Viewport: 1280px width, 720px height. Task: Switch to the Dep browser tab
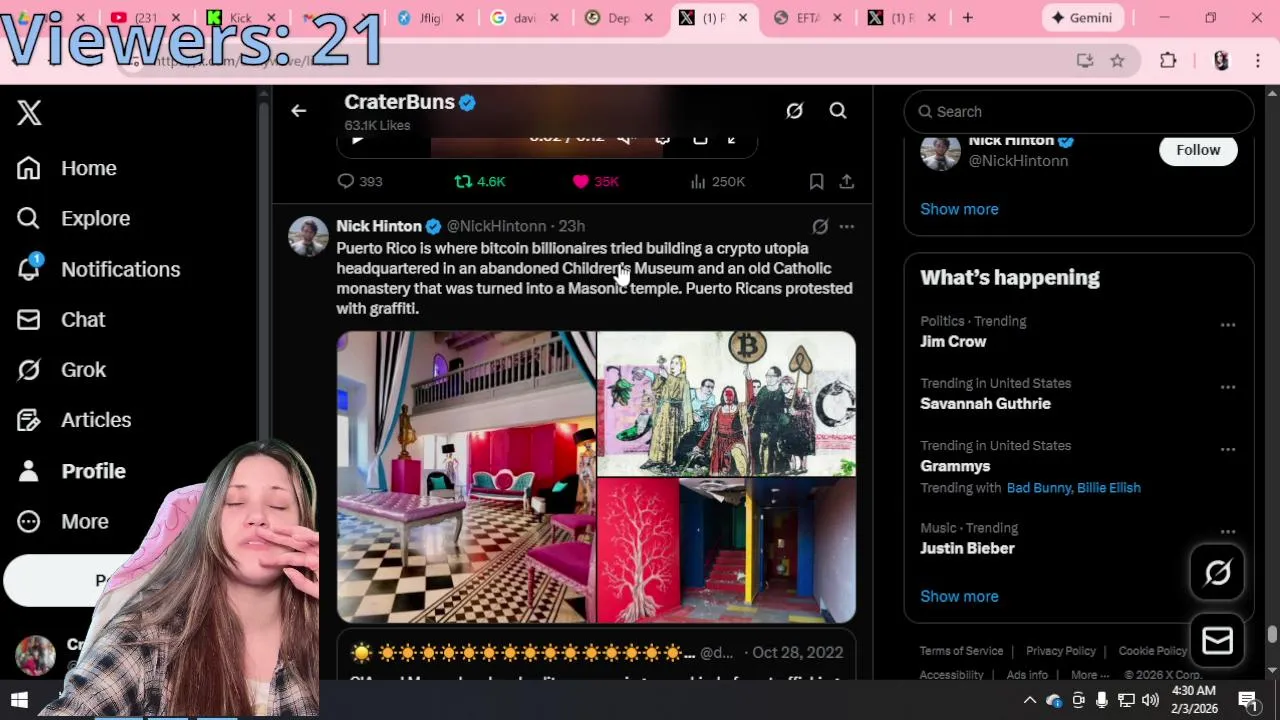(x=620, y=18)
